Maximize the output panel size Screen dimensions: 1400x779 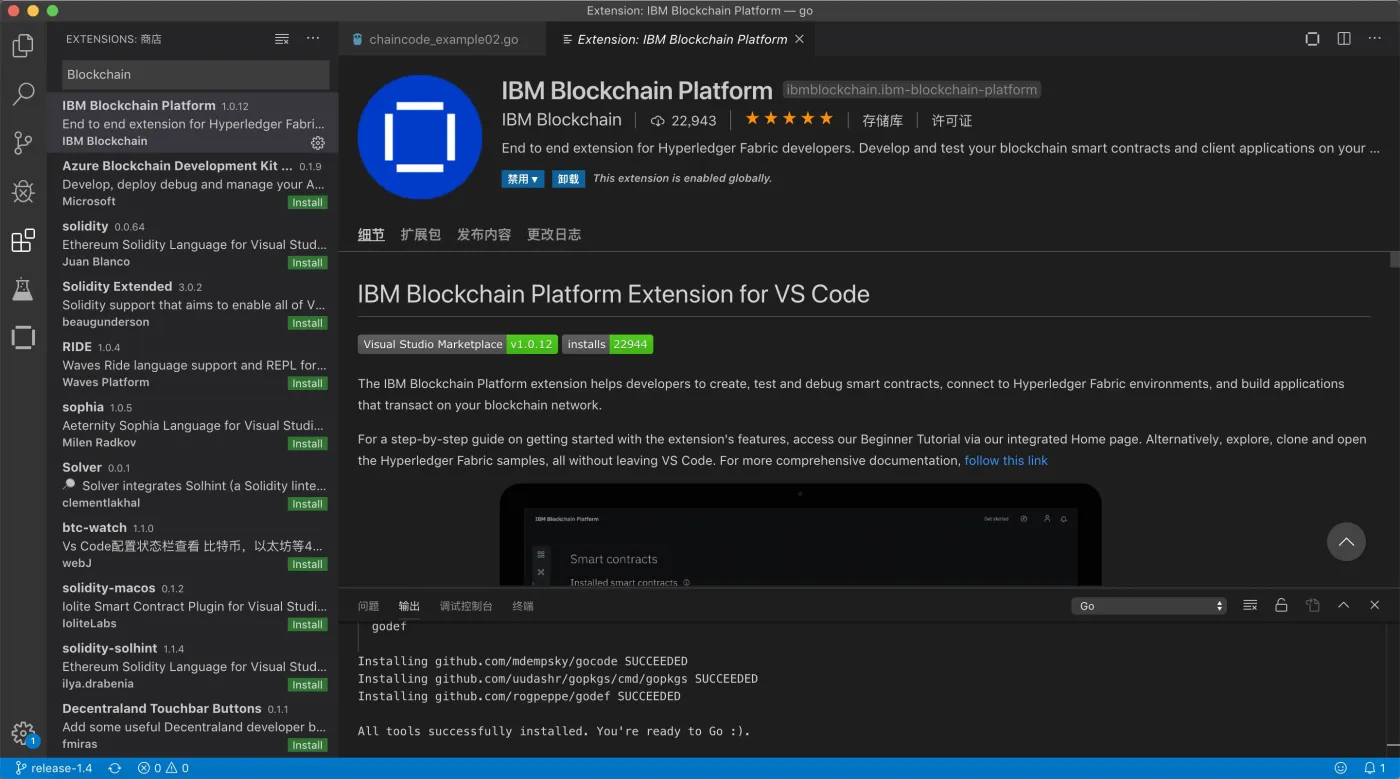coord(1343,605)
